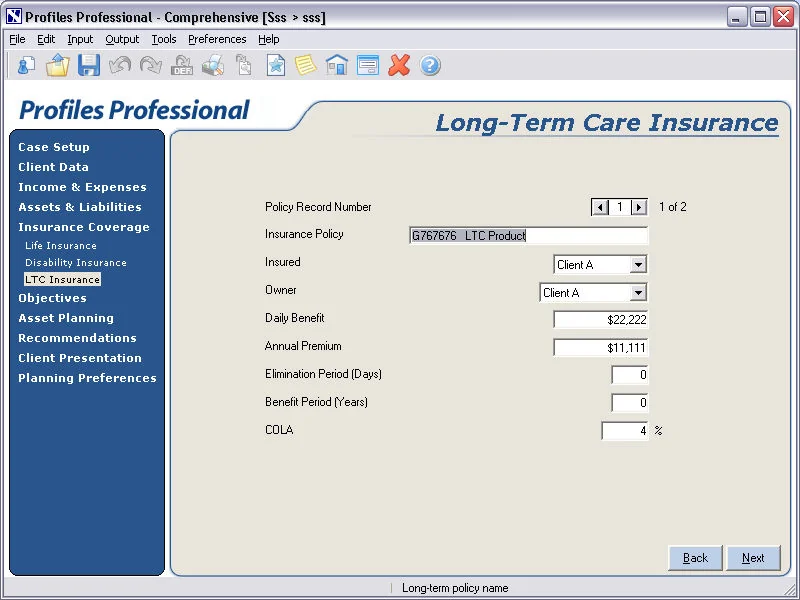This screenshot has width=800, height=600.
Task: Maximize the Profiles Professional window
Action: point(760,17)
